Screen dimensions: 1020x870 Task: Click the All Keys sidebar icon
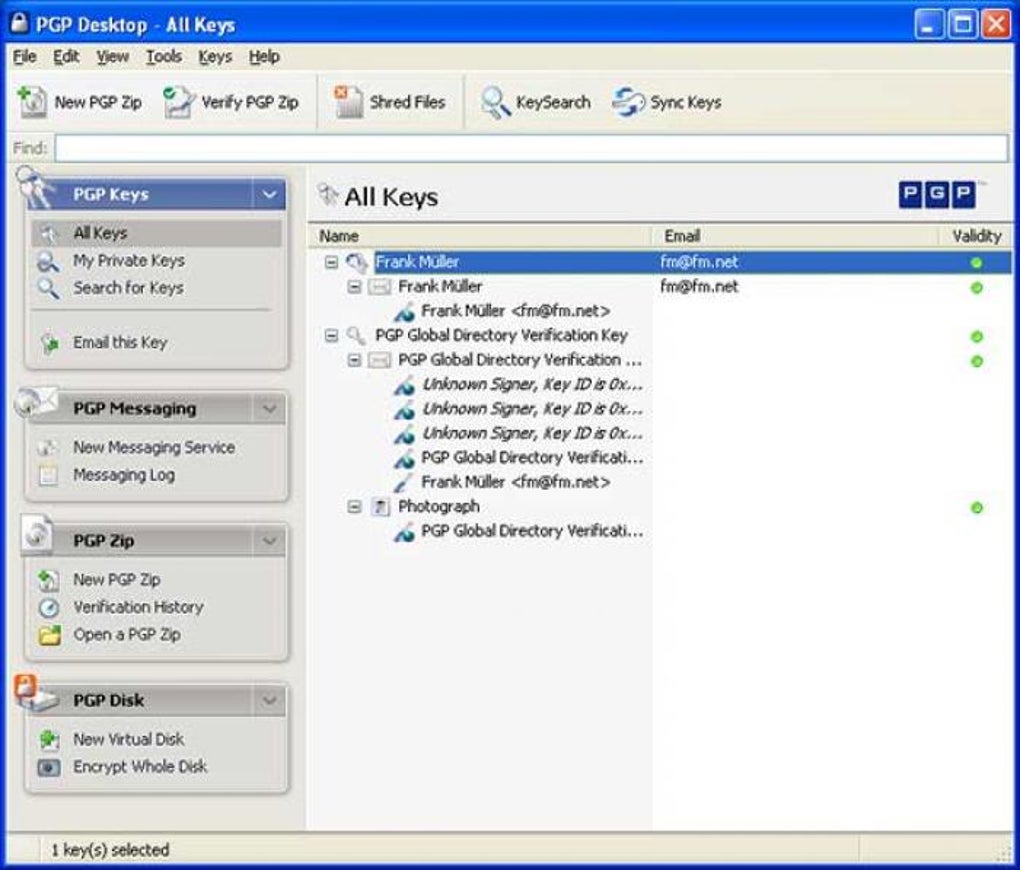(49, 233)
